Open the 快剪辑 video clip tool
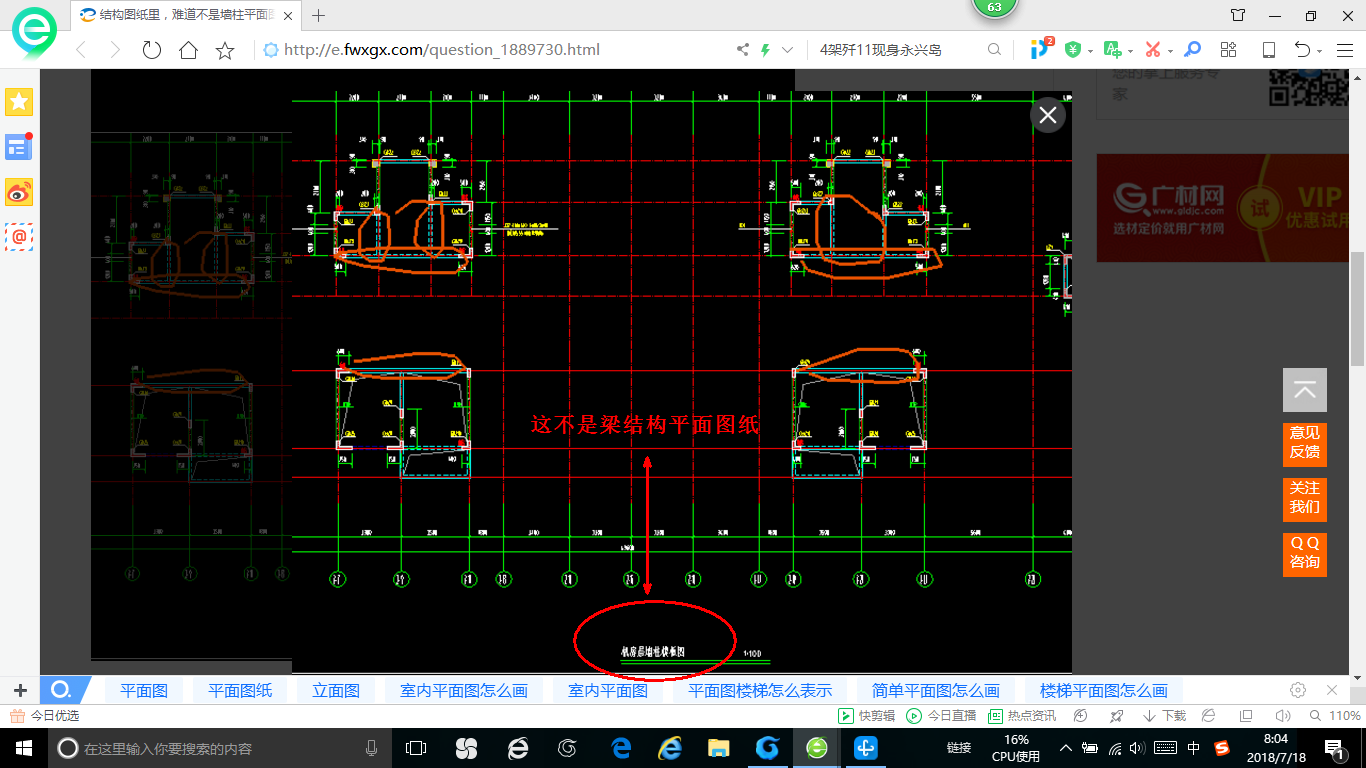1366x768 pixels. pos(866,716)
